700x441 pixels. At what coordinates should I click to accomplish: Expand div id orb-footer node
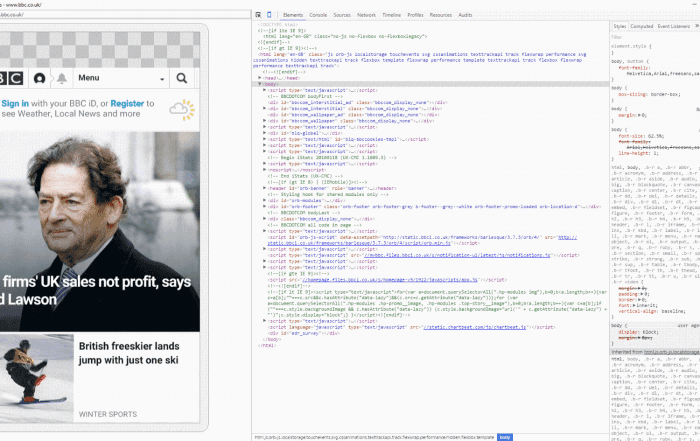coord(265,207)
